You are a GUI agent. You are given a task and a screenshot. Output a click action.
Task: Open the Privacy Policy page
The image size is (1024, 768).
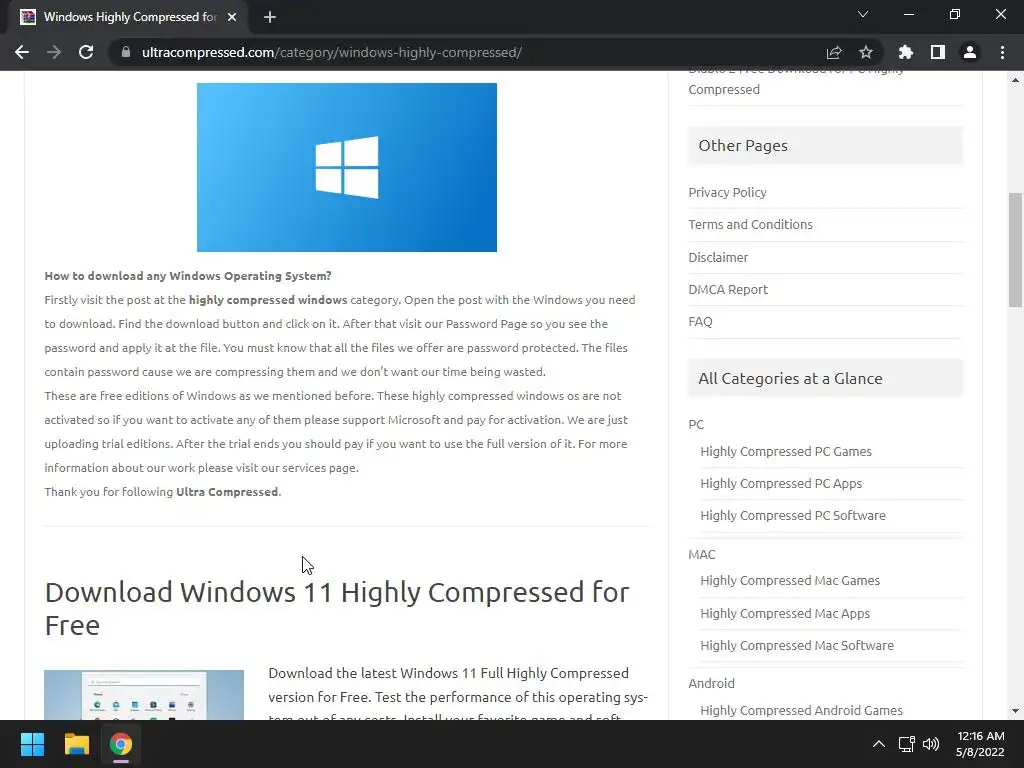point(727,193)
